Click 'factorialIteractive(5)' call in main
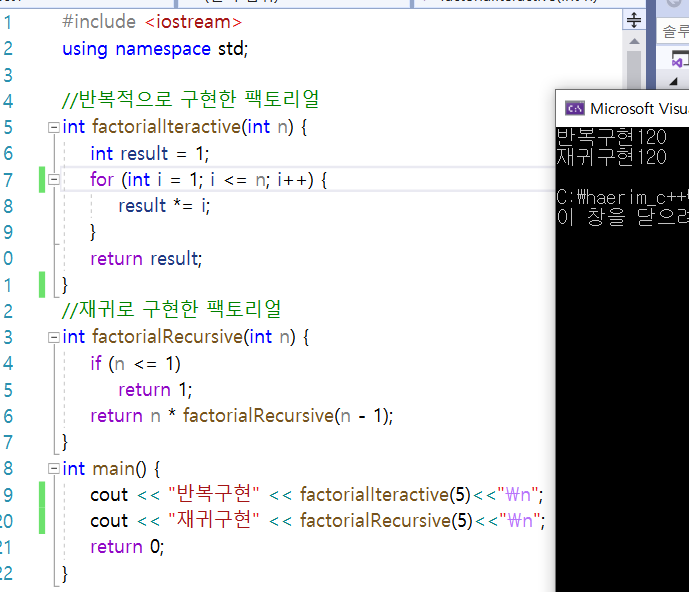 pos(385,495)
